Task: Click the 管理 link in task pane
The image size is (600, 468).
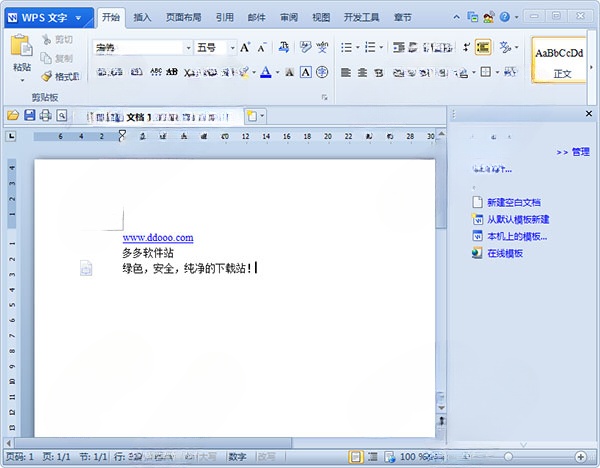Action: click(x=580, y=152)
